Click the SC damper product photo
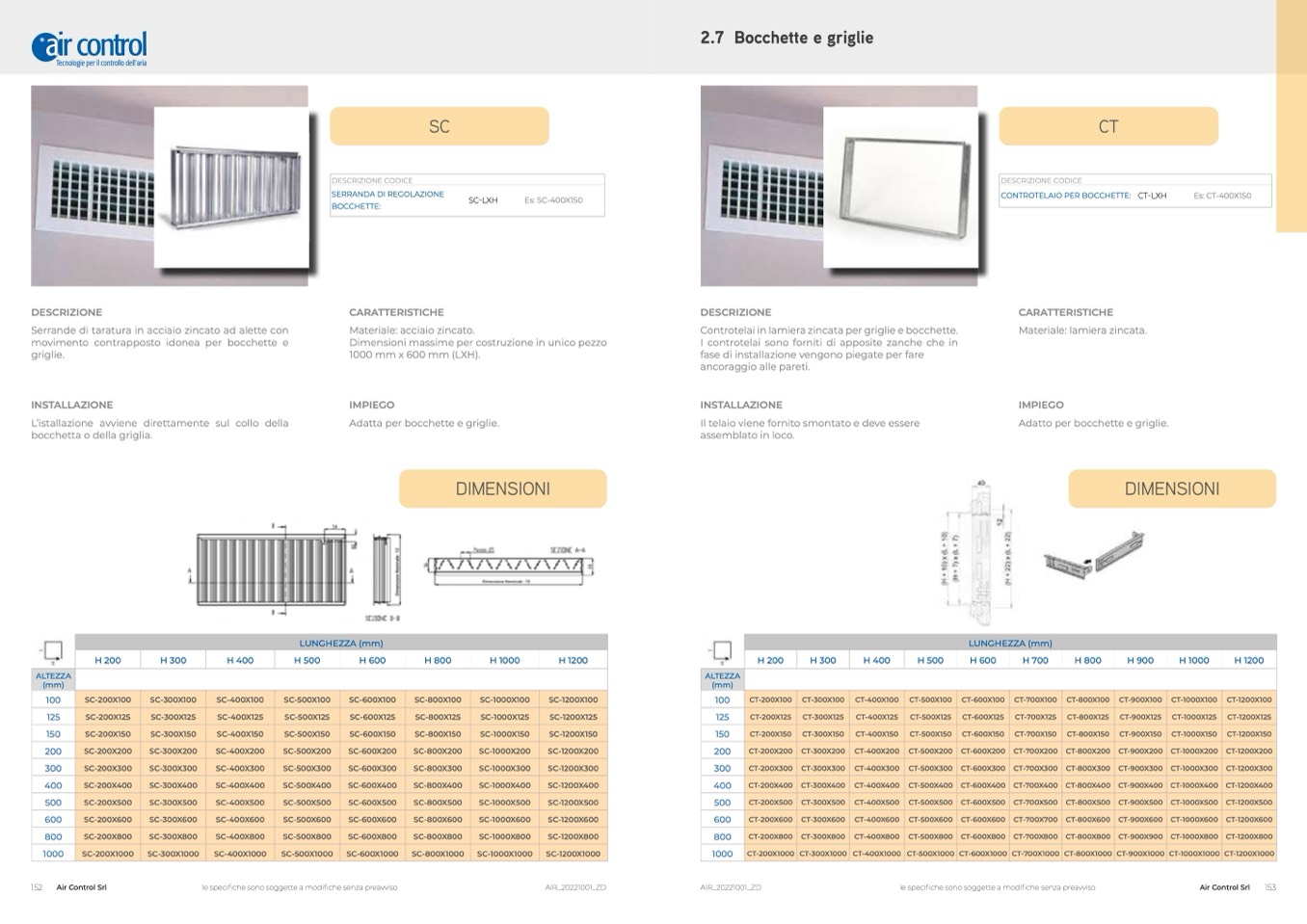Image resolution: width=1307 pixels, height=924 pixels. click(x=231, y=187)
